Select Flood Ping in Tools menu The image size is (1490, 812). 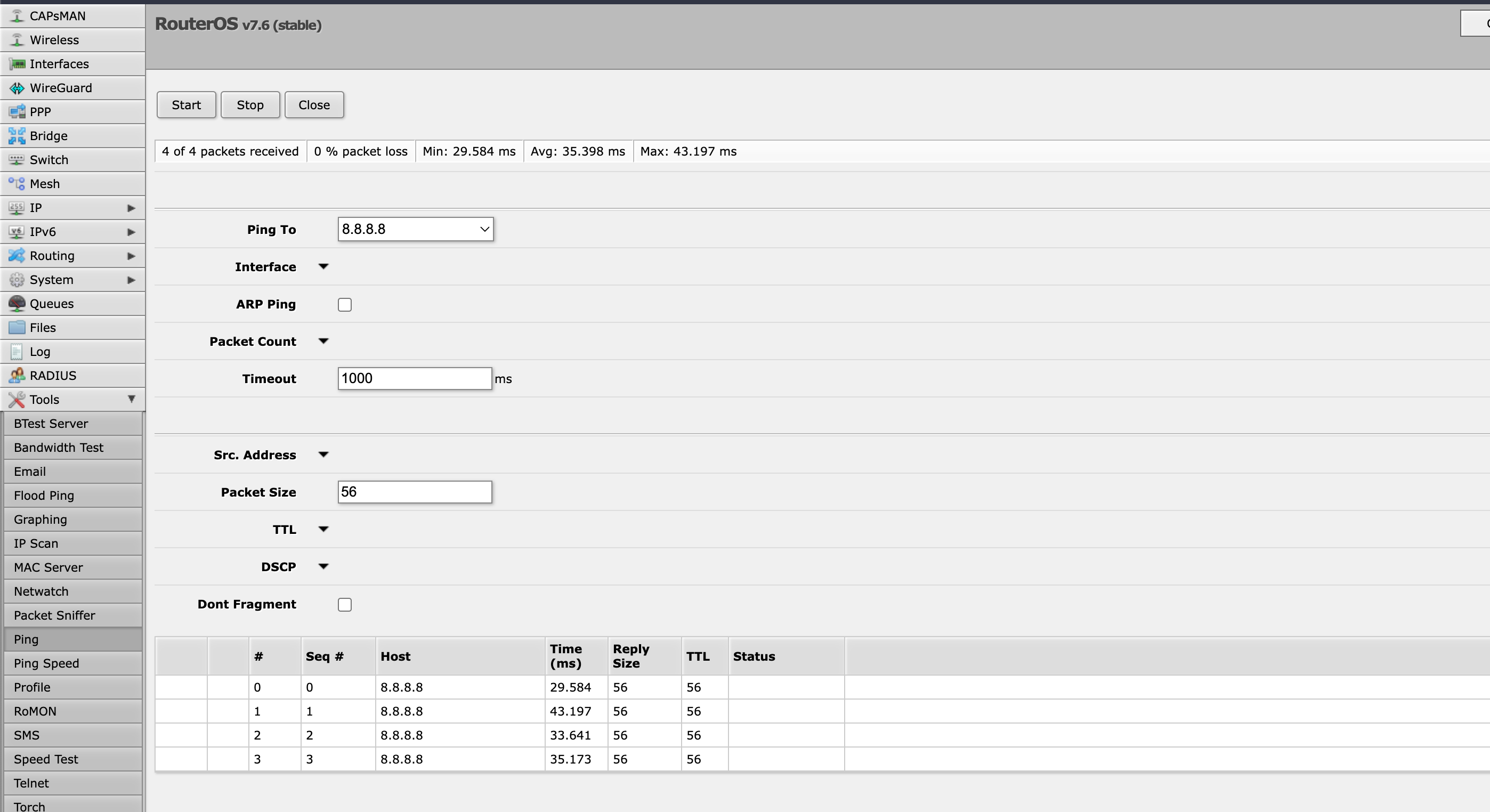(x=73, y=496)
